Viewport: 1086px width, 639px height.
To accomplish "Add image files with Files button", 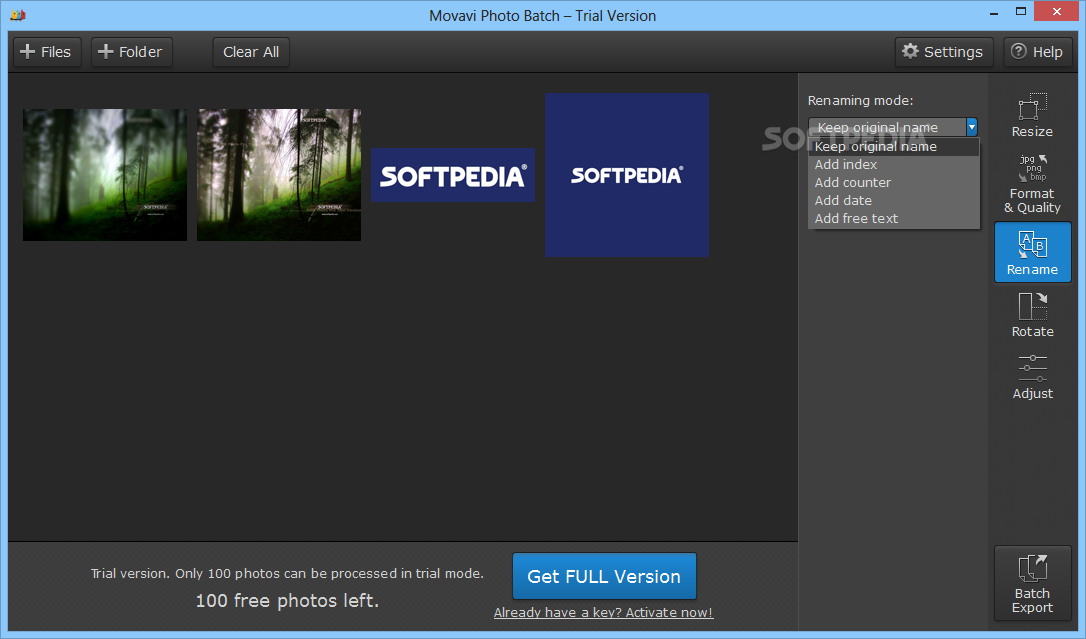I will click(x=46, y=52).
